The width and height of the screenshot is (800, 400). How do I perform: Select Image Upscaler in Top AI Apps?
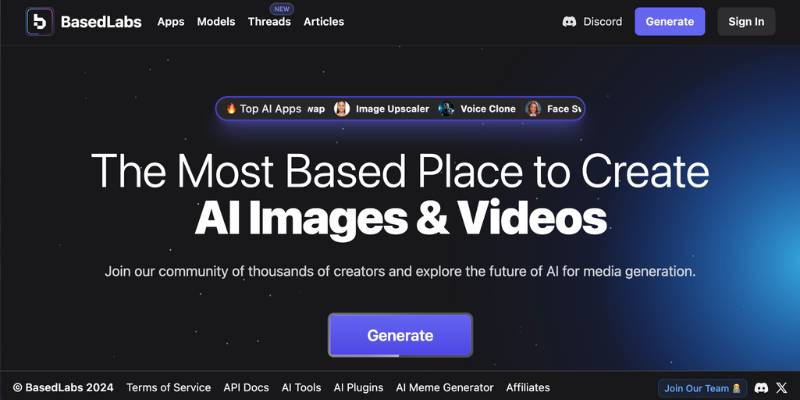[x=392, y=109]
